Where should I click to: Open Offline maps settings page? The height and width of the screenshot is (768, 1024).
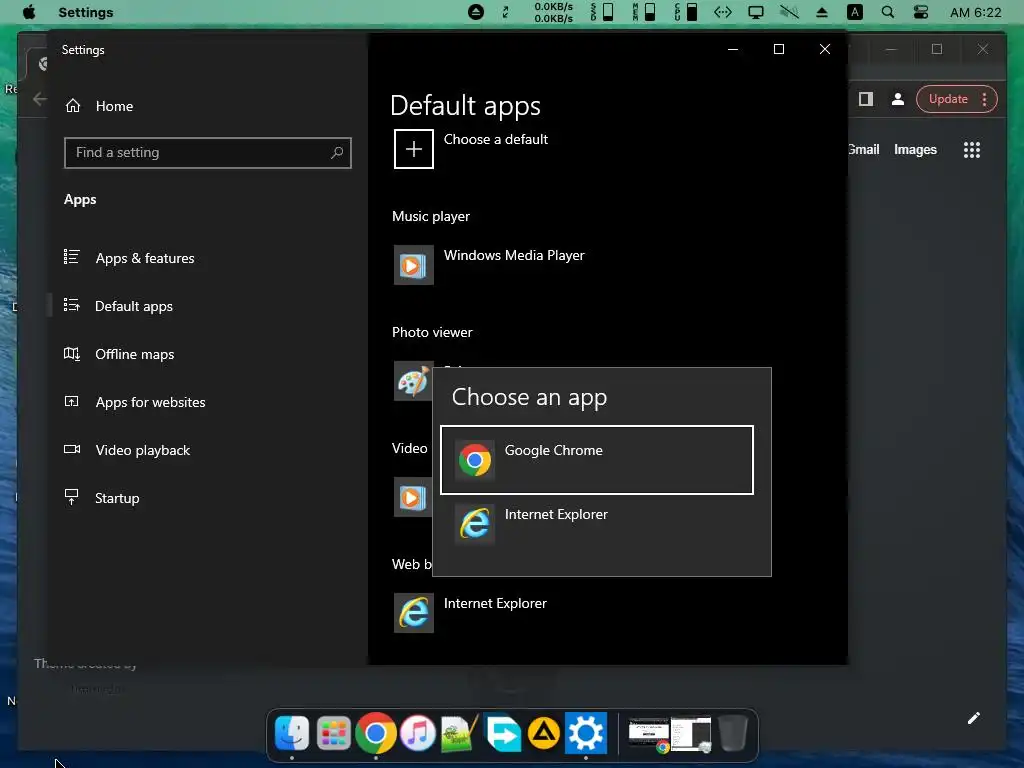209,354
